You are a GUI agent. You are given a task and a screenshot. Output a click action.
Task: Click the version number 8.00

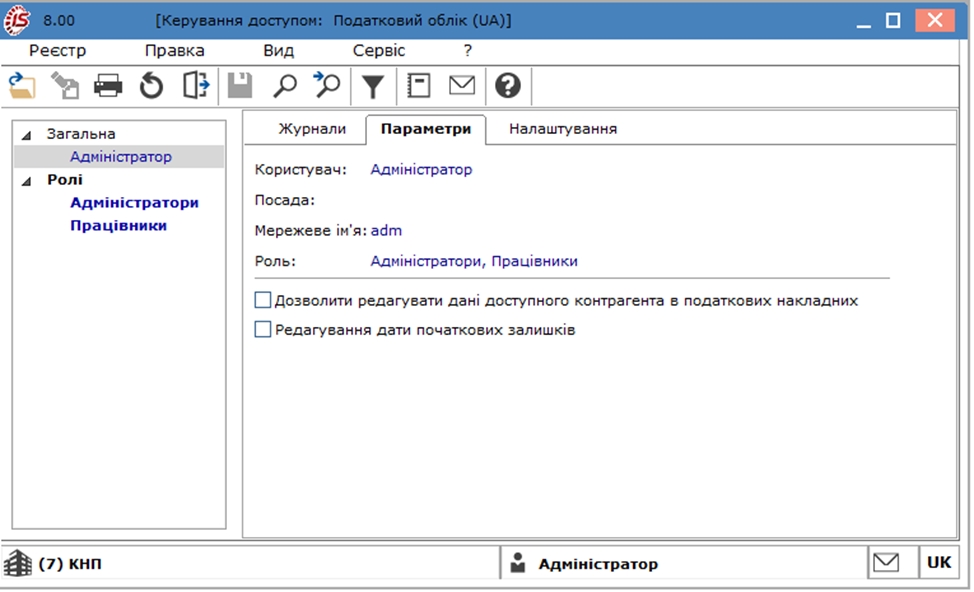pyautogui.click(x=59, y=20)
